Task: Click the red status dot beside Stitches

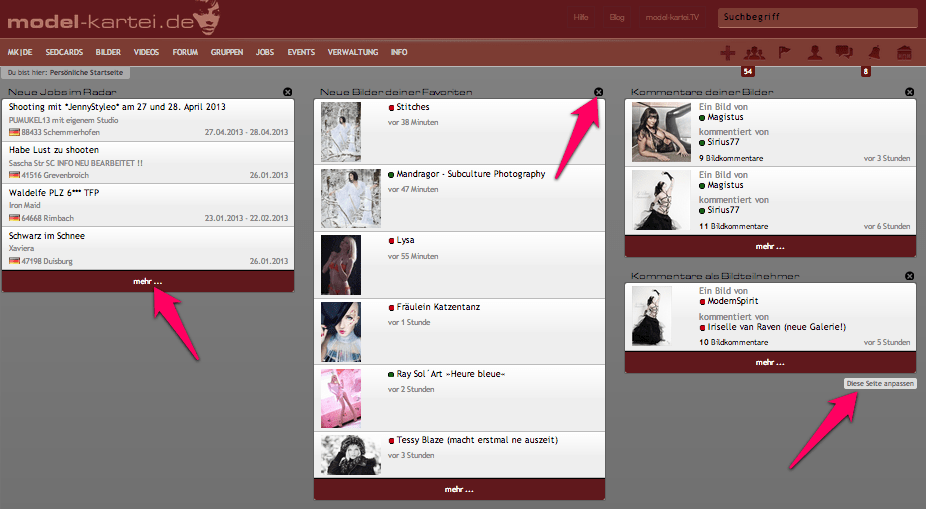Action: pos(391,107)
